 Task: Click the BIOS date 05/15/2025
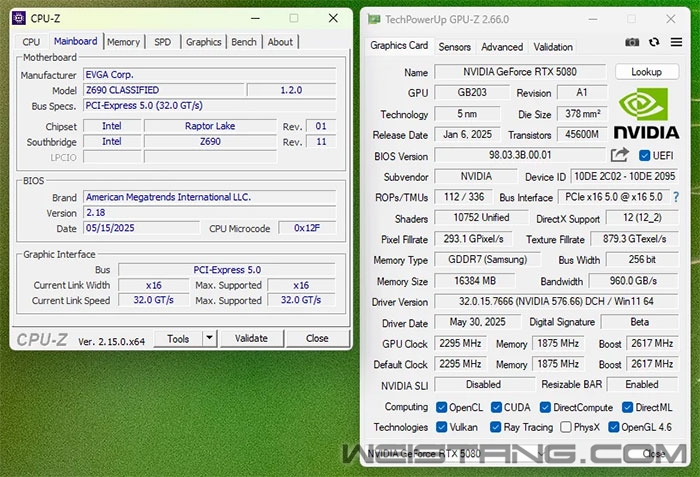(141, 228)
